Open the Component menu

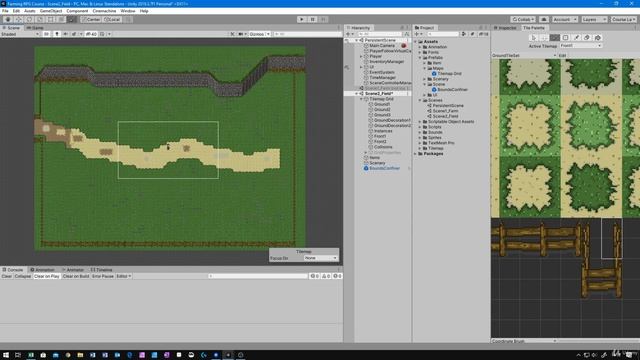pyautogui.click(x=77, y=11)
